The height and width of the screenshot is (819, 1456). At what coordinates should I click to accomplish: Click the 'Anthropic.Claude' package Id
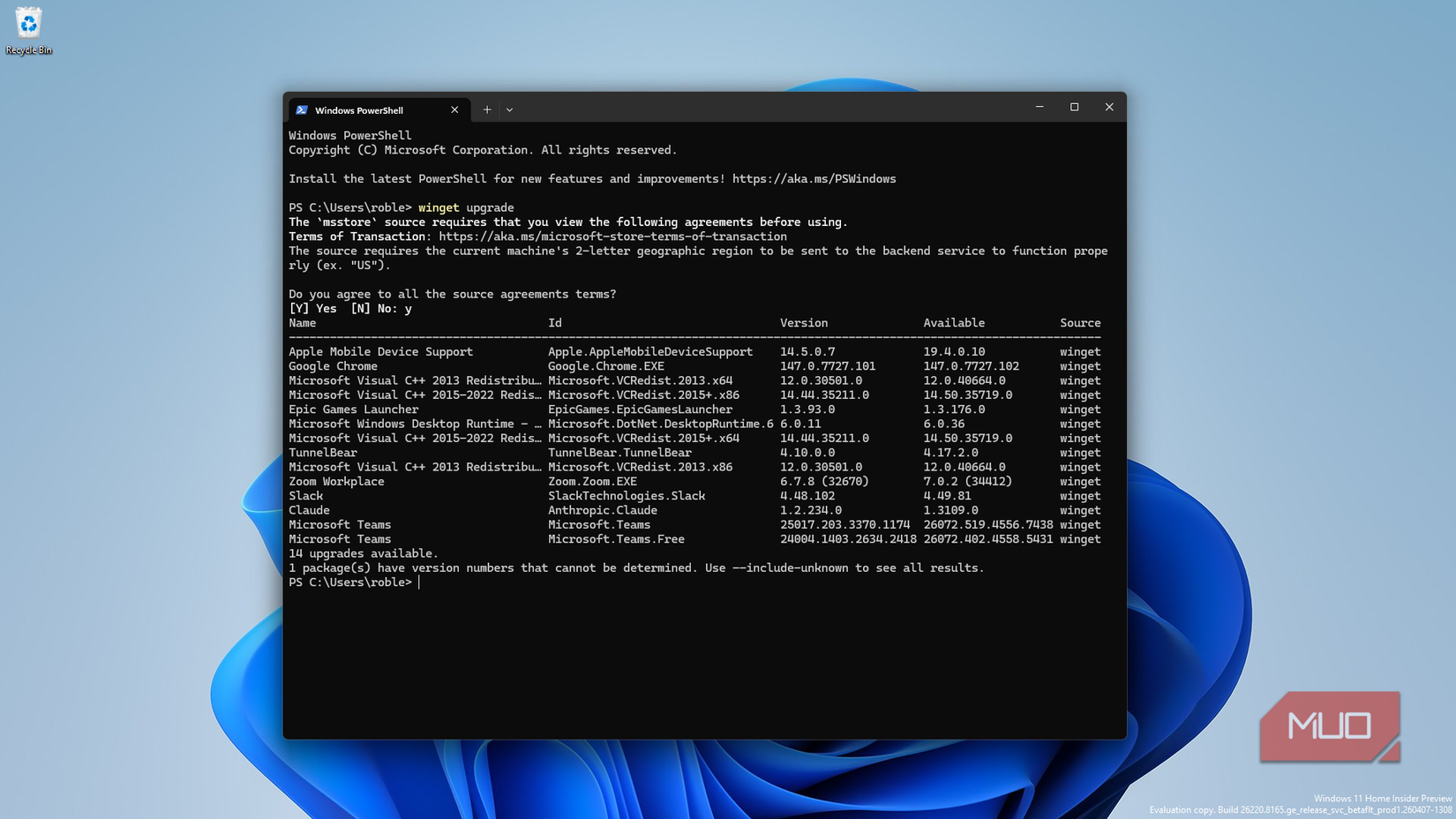point(603,510)
